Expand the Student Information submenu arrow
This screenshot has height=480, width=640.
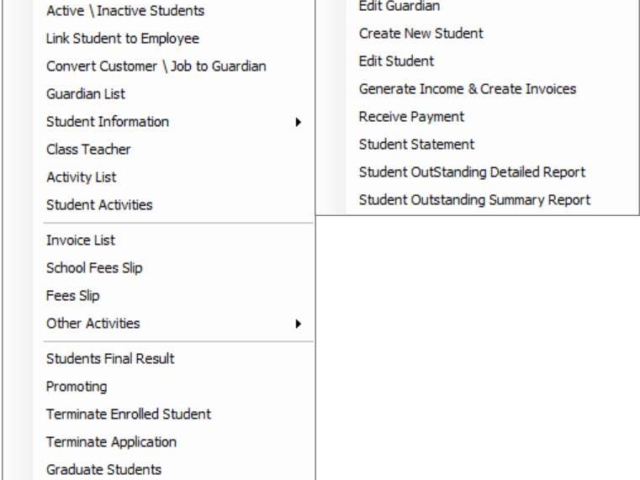coord(298,122)
